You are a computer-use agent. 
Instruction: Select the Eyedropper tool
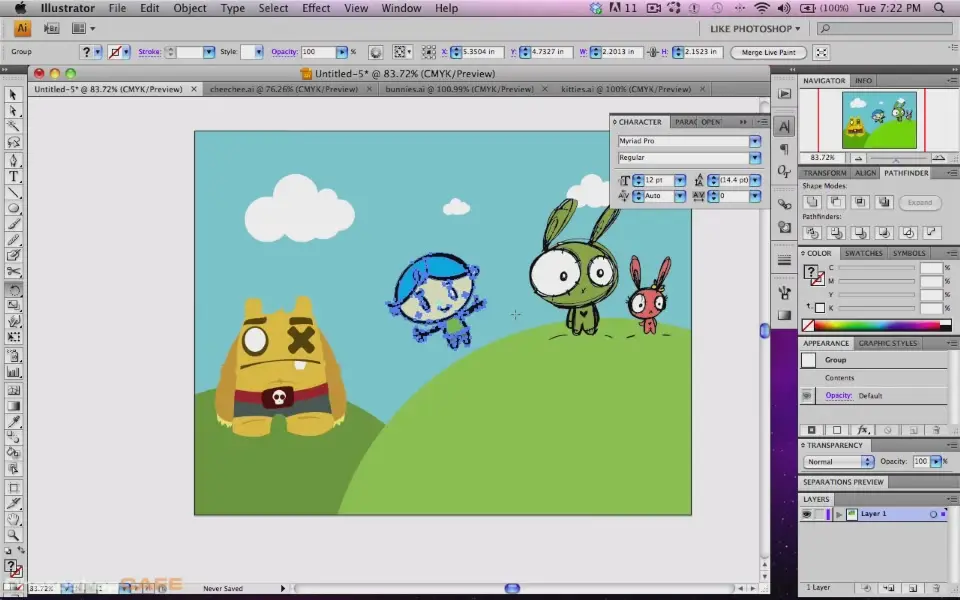(13, 421)
